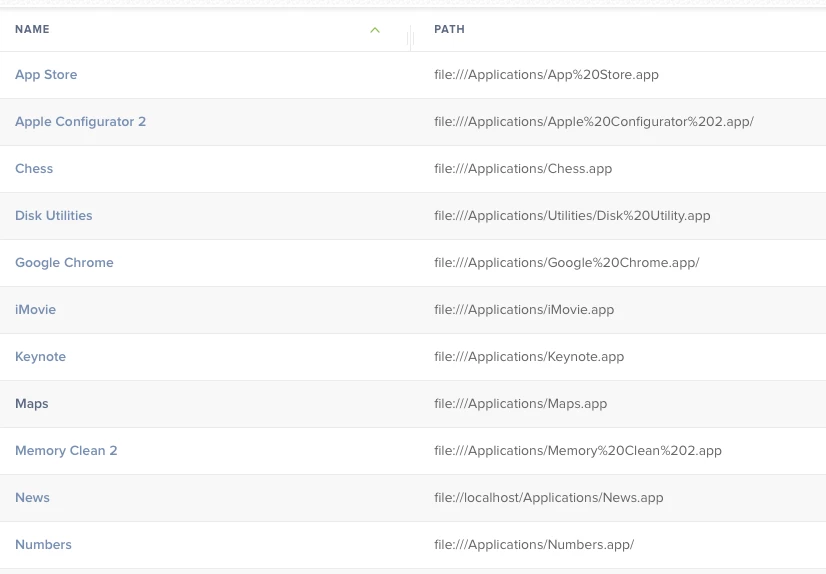The width and height of the screenshot is (826, 574).
Task: Click the Memory Clean 2 link
Action: [66, 451]
